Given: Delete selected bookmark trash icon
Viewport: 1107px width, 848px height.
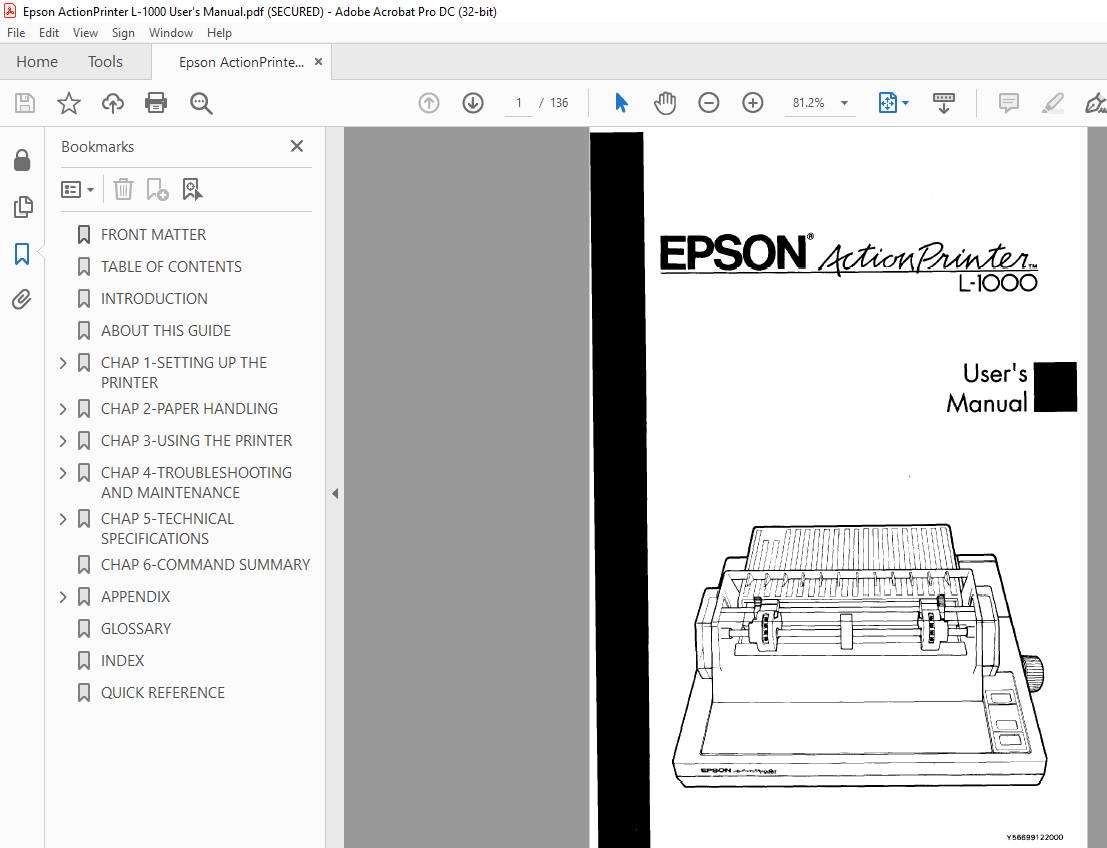Looking at the screenshot, I should (x=123, y=189).
